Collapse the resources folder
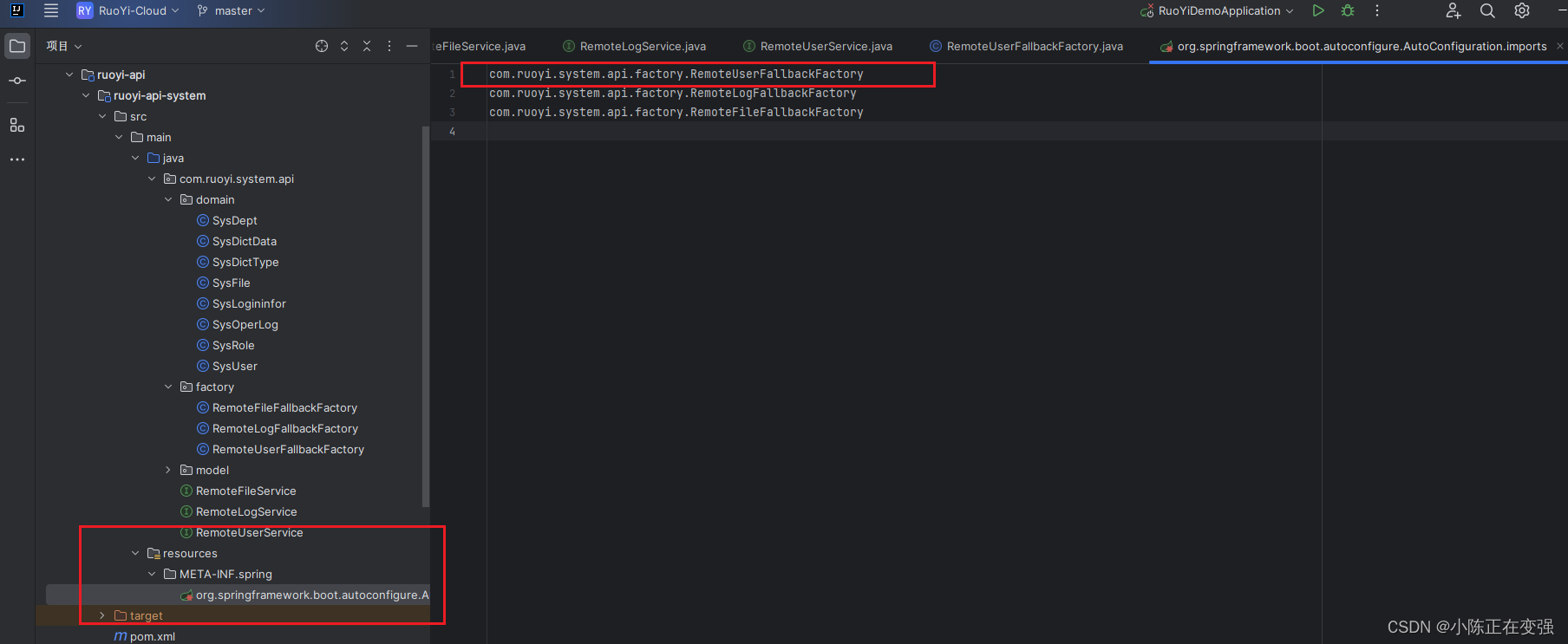This screenshot has width=1568, height=644. (135, 553)
